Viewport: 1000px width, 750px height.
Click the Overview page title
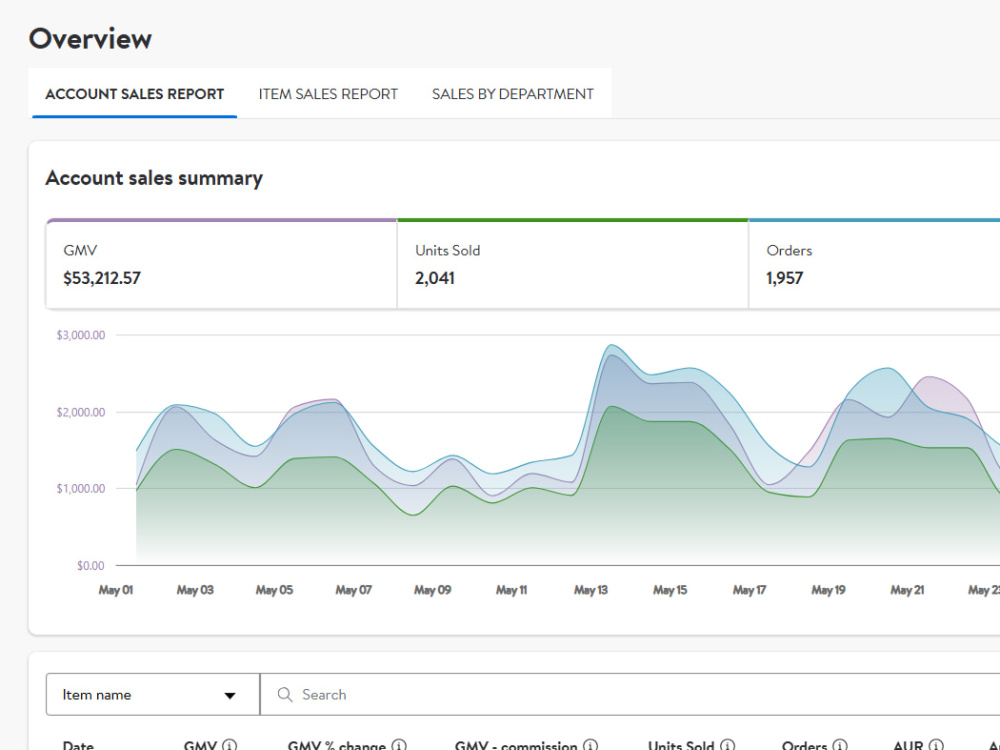(x=90, y=39)
